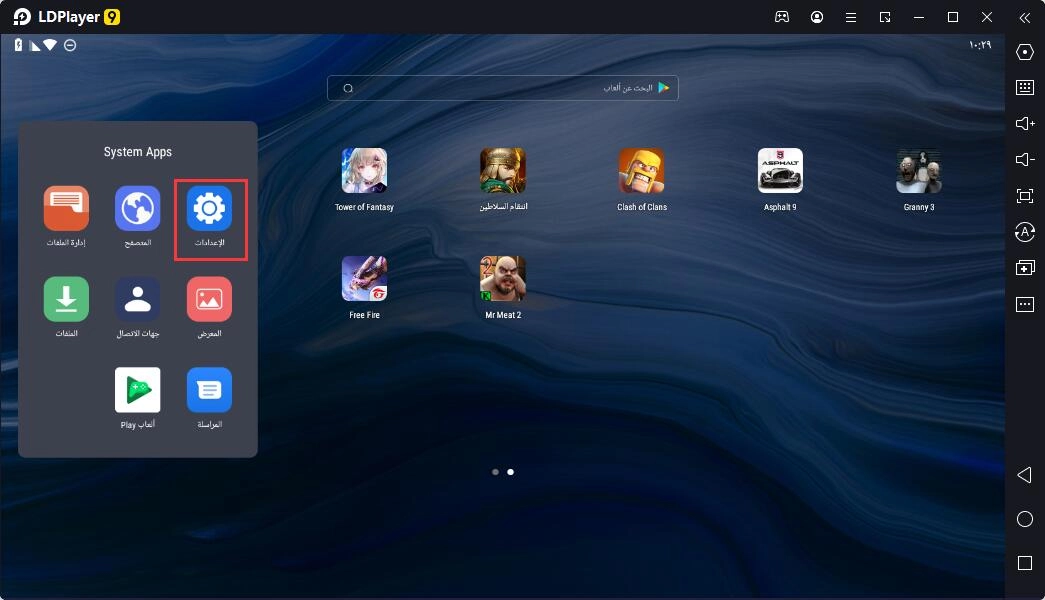Start Clash of Clans
Image resolution: width=1045 pixels, height=600 pixels.
point(641,171)
